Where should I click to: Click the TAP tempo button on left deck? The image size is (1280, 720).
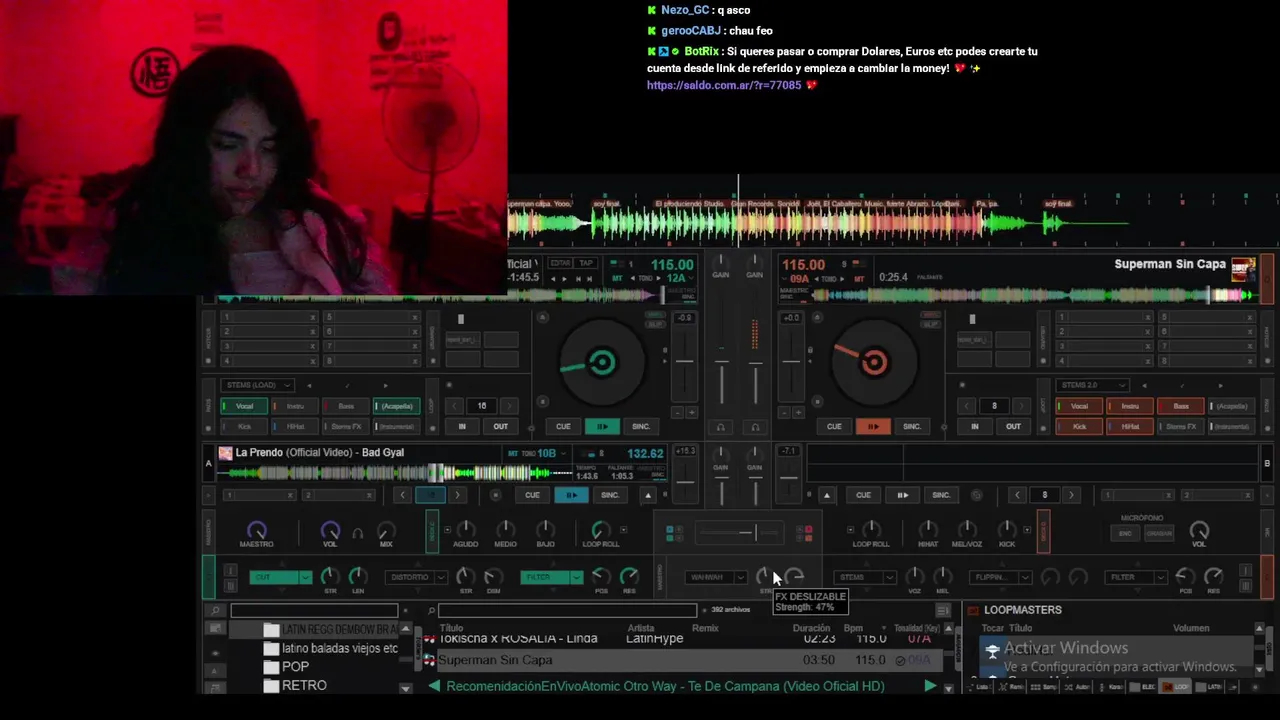[586, 263]
